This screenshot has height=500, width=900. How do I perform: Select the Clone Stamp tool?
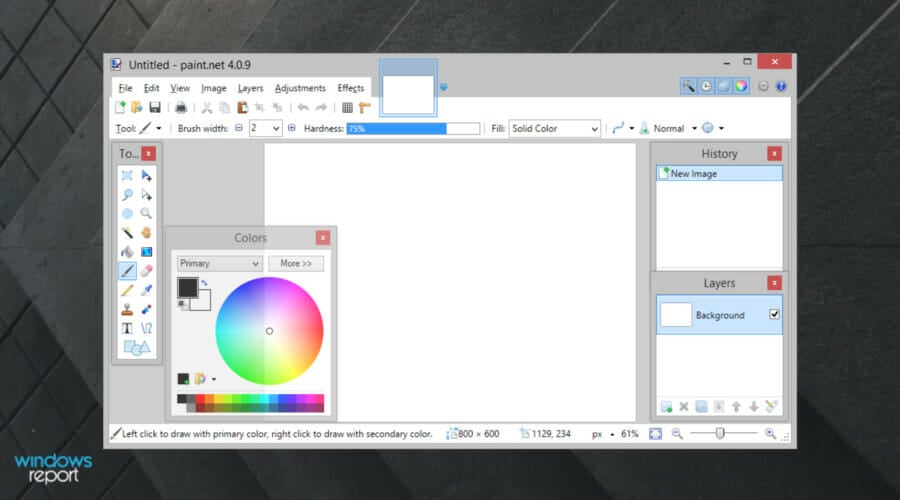127,309
